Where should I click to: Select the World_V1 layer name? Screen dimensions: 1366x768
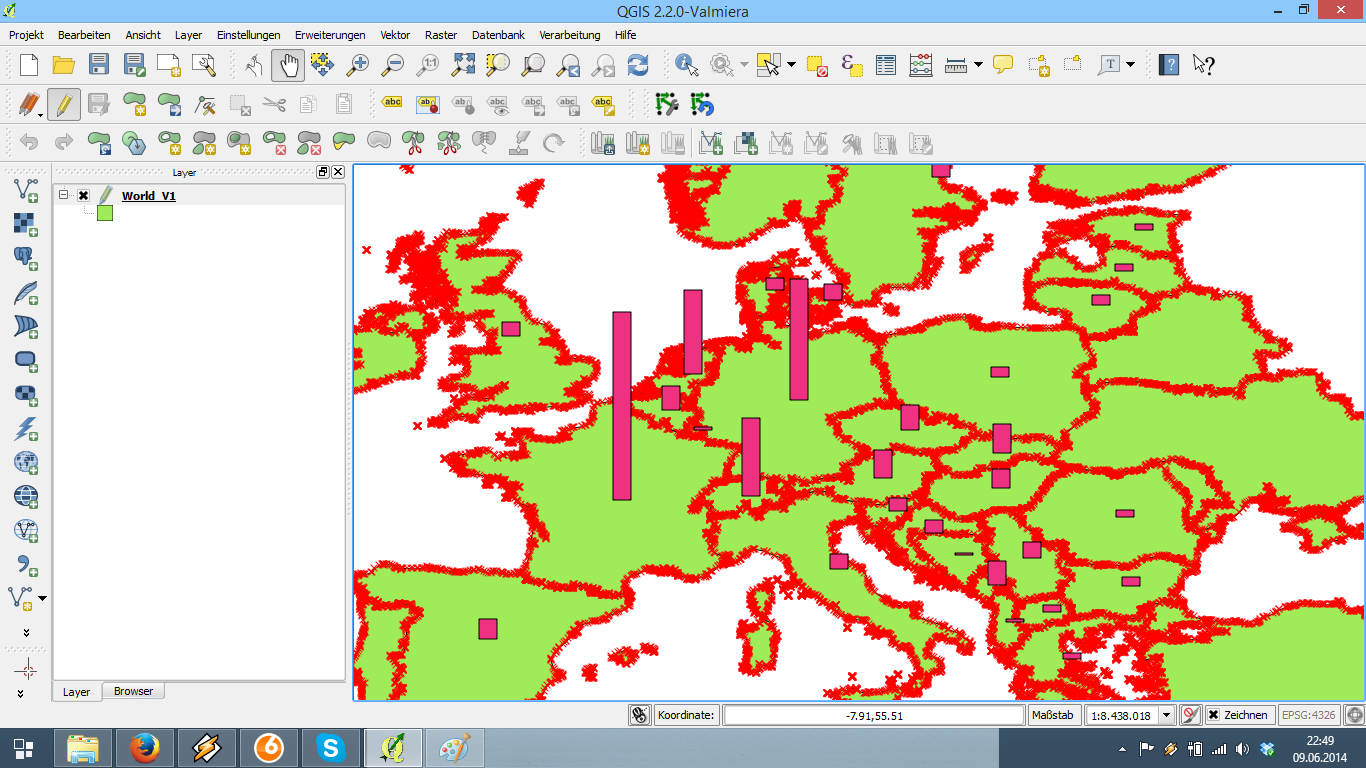(148, 196)
